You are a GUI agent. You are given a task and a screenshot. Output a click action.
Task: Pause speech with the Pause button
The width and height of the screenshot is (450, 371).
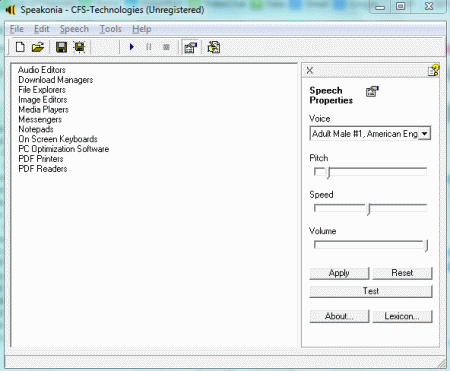[x=149, y=47]
